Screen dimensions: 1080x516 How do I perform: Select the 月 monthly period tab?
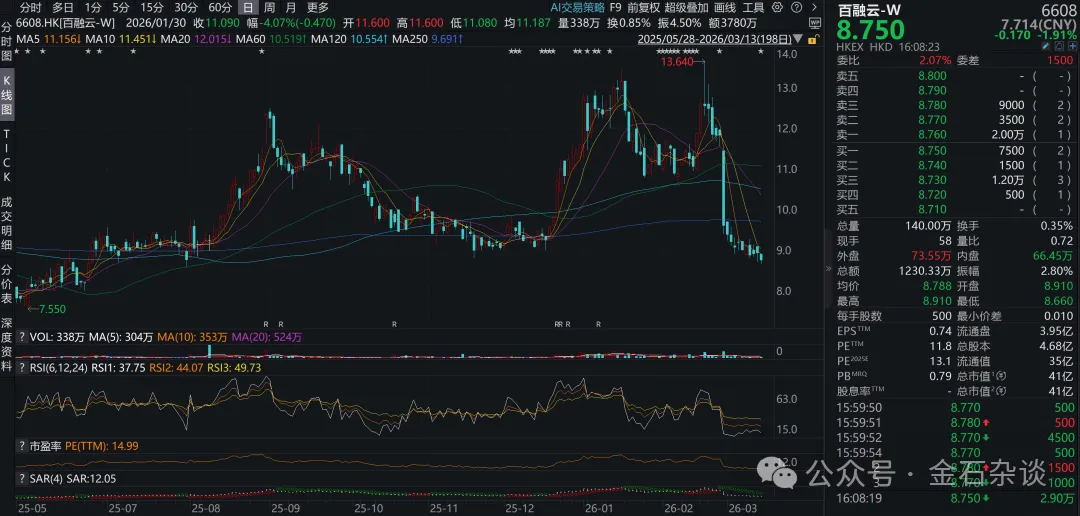click(291, 8)
